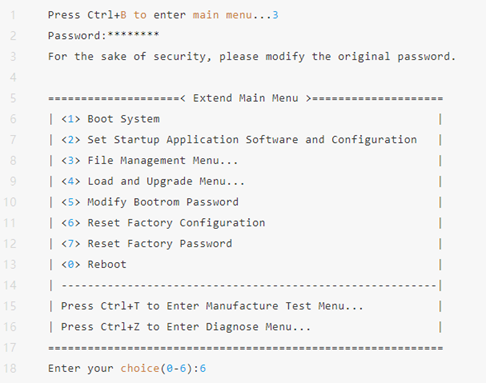Viewport: 486px width, 383px height.
Task: Click line number 10 in the gutter
Action: pos(10,202)
